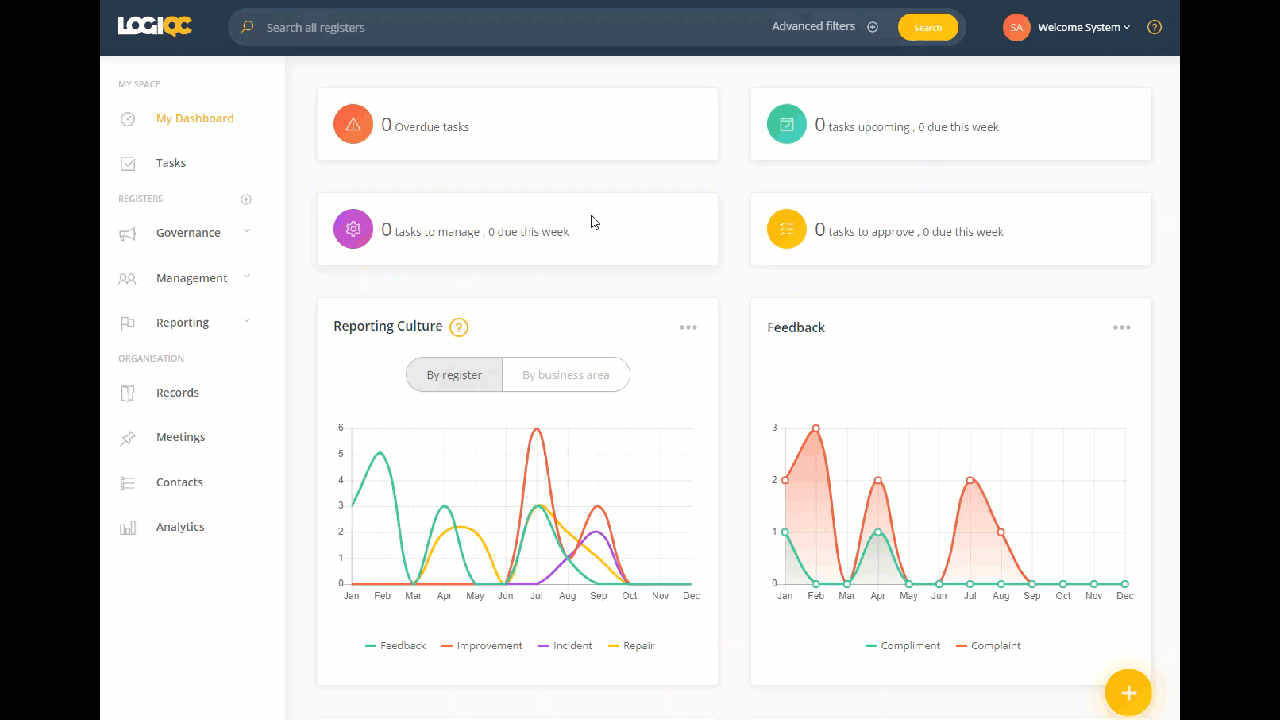Open the Governance register icon
This screenshot has height=720, width=1280.
point(128,233)
